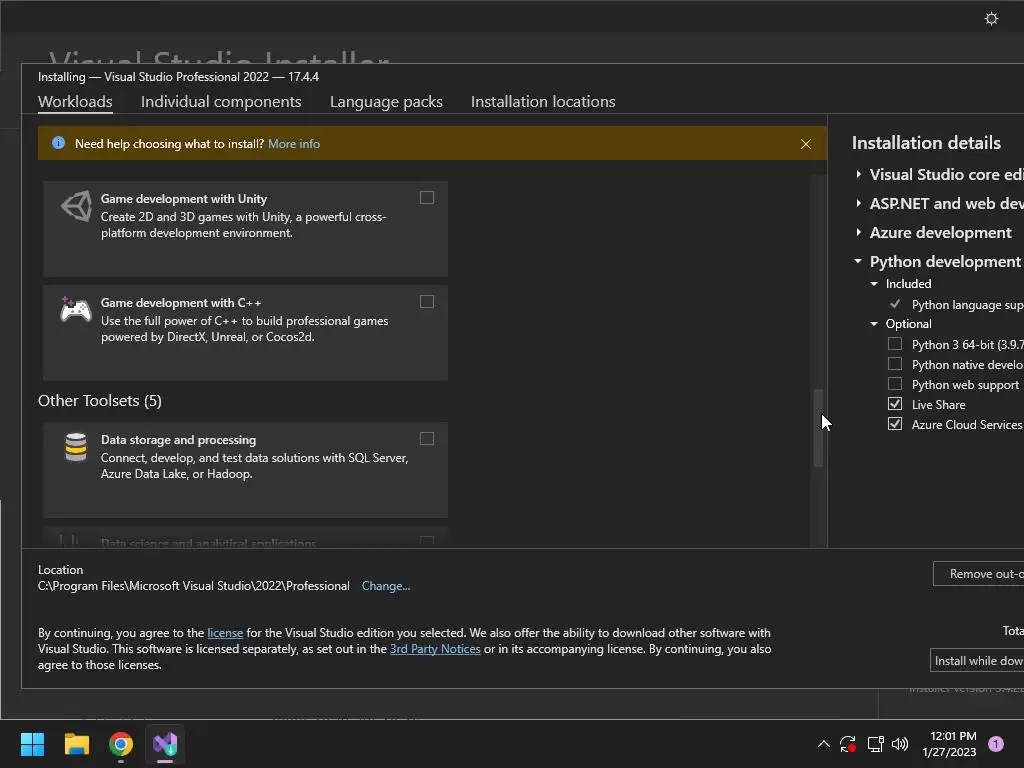Collapse the Included section
Viewport: 1024px width, 768px height.
(x=874, y=284)
